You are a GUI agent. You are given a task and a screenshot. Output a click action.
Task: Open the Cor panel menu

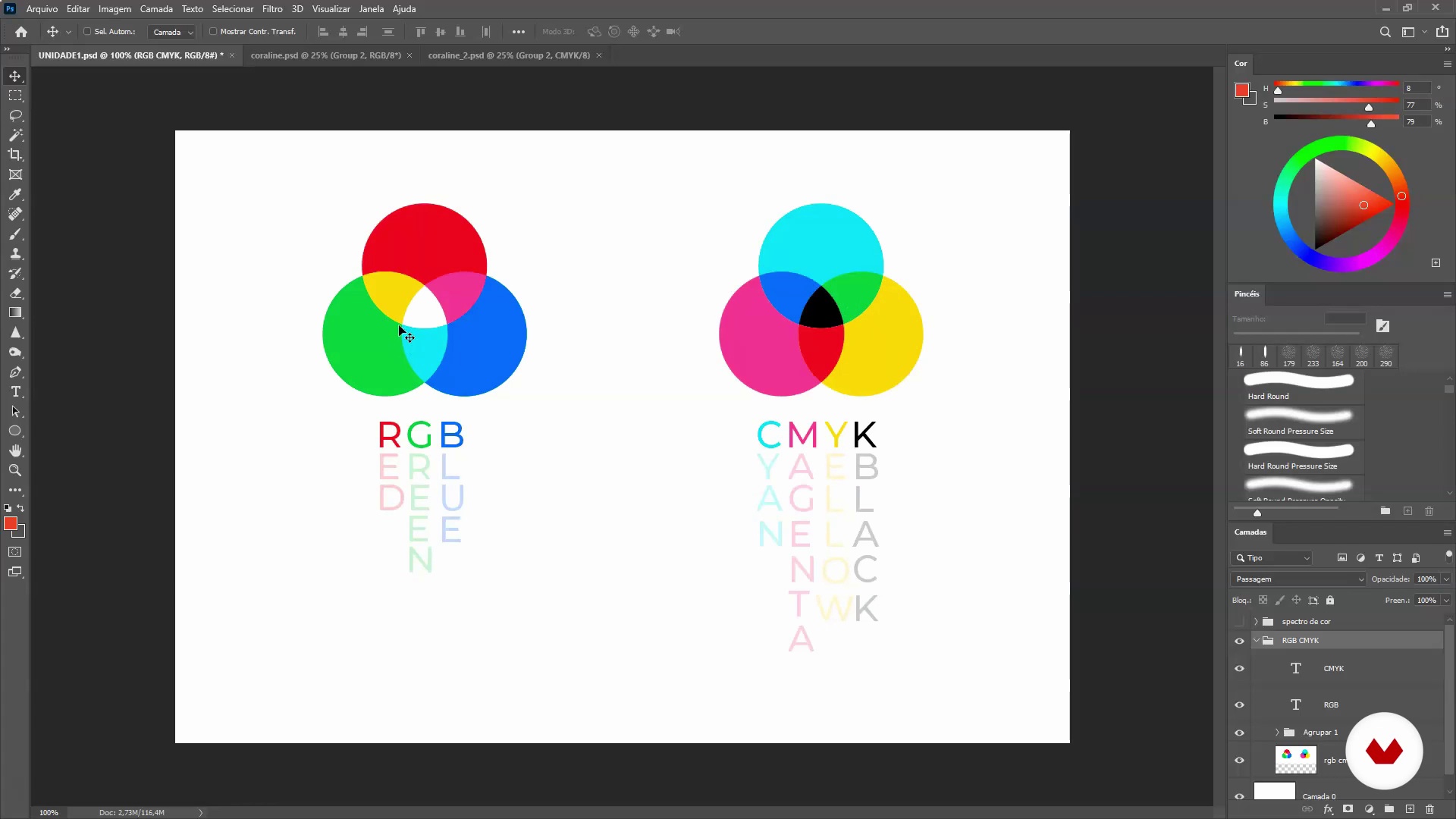[x=1447, y=64]
